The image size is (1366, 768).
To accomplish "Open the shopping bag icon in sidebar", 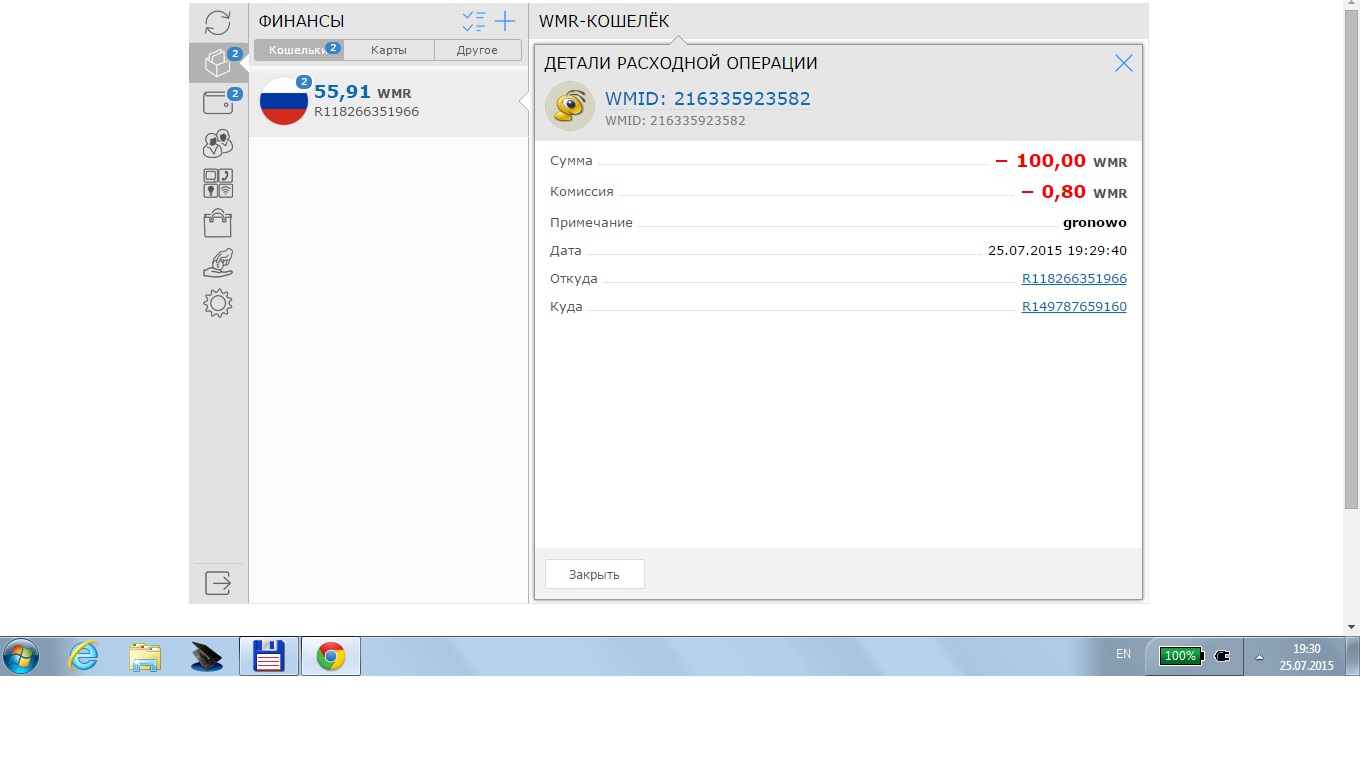I will (x=218, y=223).
